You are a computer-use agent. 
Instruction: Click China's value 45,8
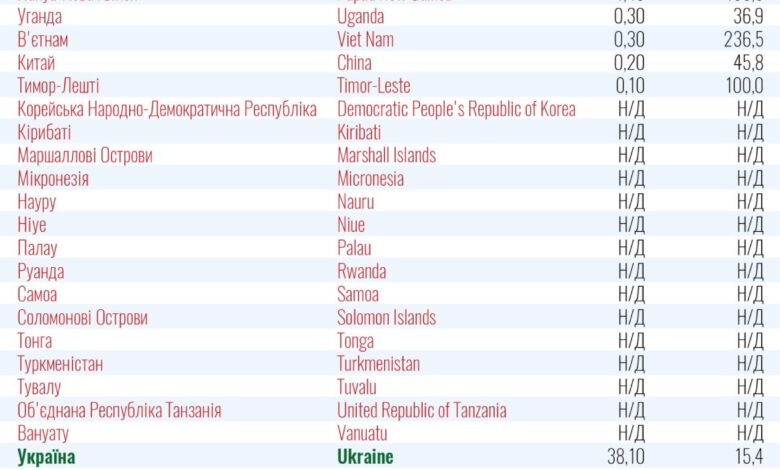[748, 63]
